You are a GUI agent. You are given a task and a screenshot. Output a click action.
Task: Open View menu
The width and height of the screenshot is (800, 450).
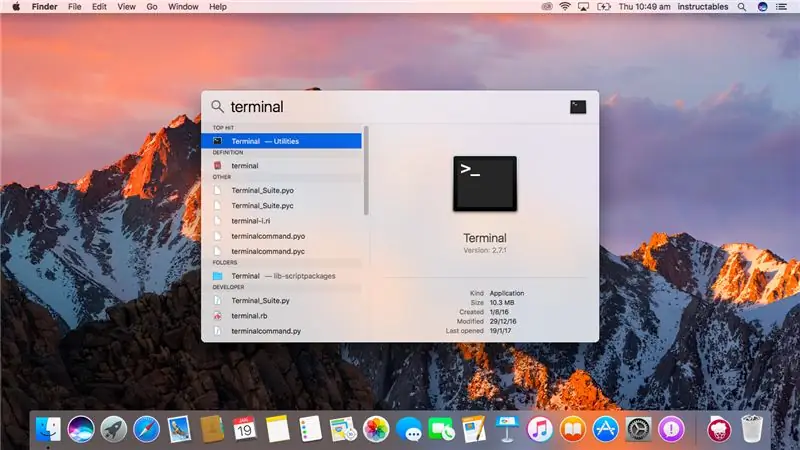(126, 7)
